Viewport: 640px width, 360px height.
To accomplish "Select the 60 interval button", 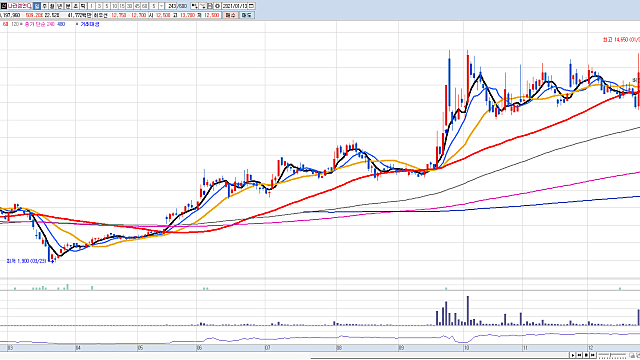I will point(144,6).
